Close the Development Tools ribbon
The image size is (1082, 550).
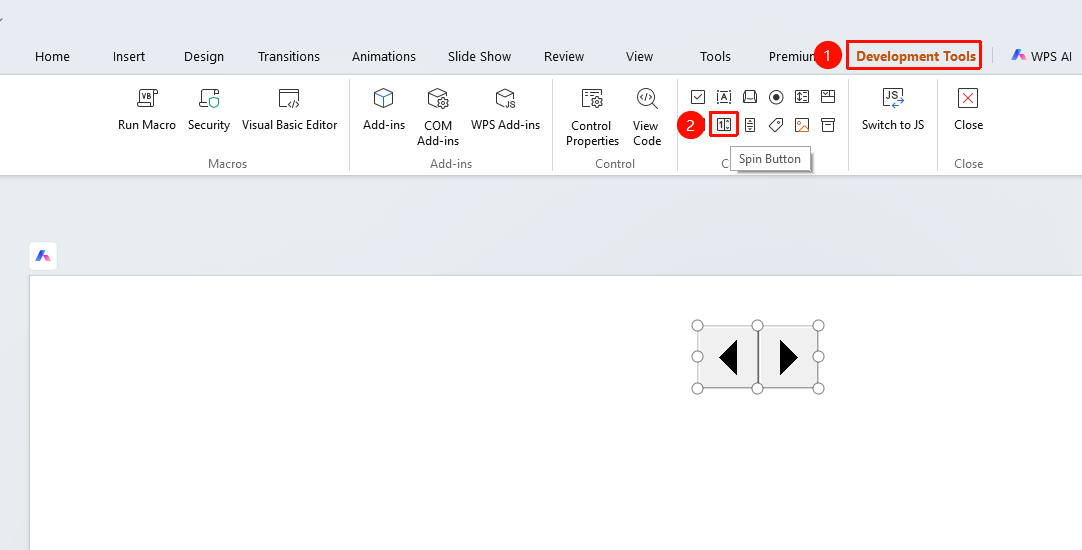coord(968,109)
